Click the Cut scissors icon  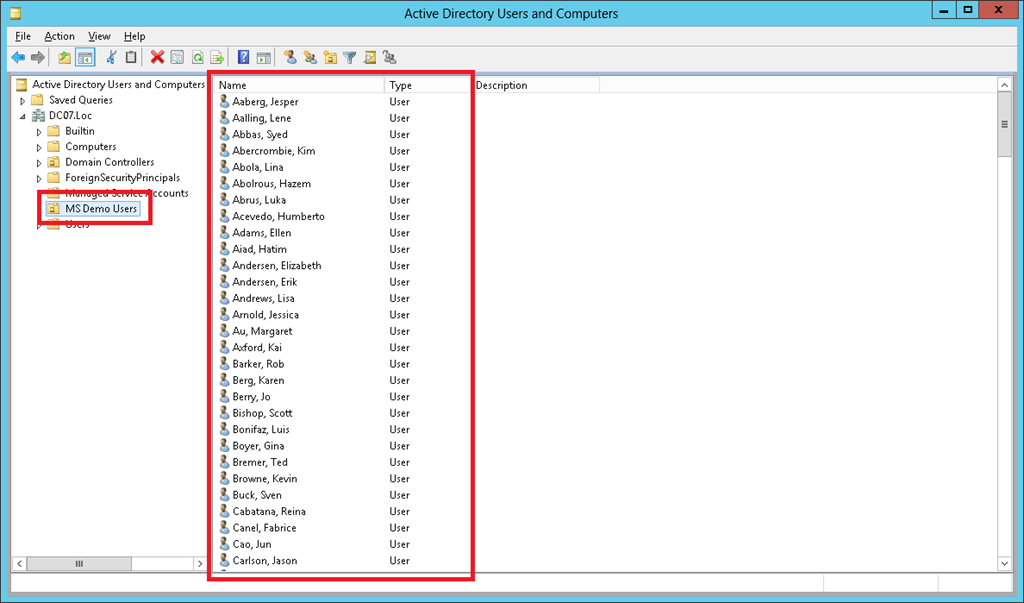pos(112,58)
